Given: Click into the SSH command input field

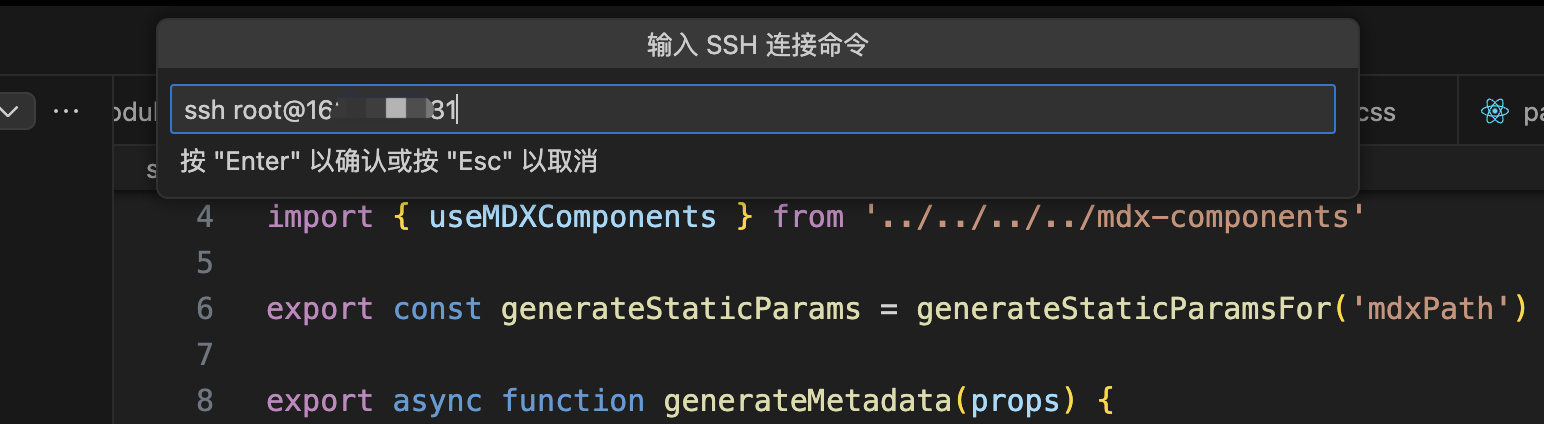Looking at the screenshot, I should (752, 109).
